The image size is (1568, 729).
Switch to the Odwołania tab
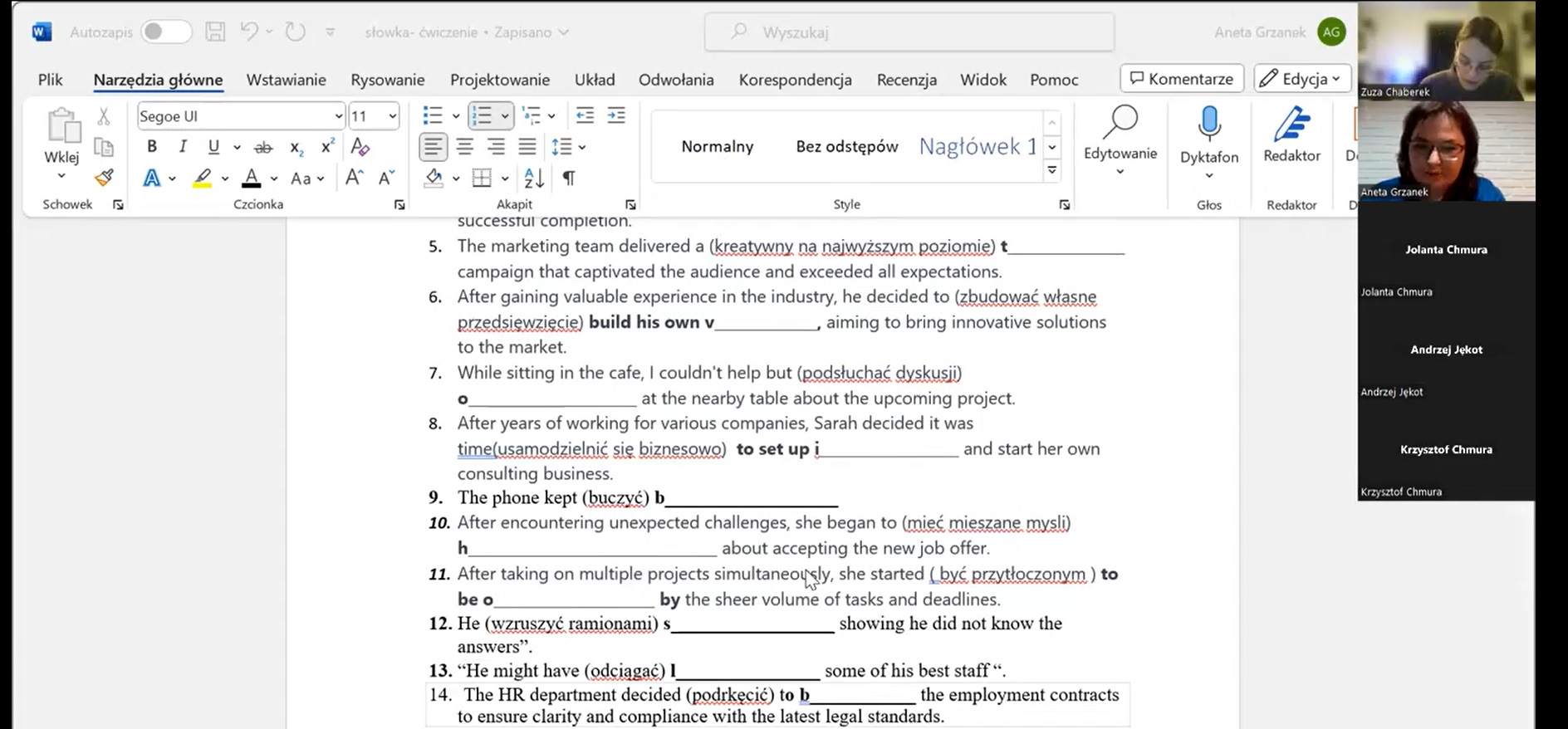coord(676,80)
